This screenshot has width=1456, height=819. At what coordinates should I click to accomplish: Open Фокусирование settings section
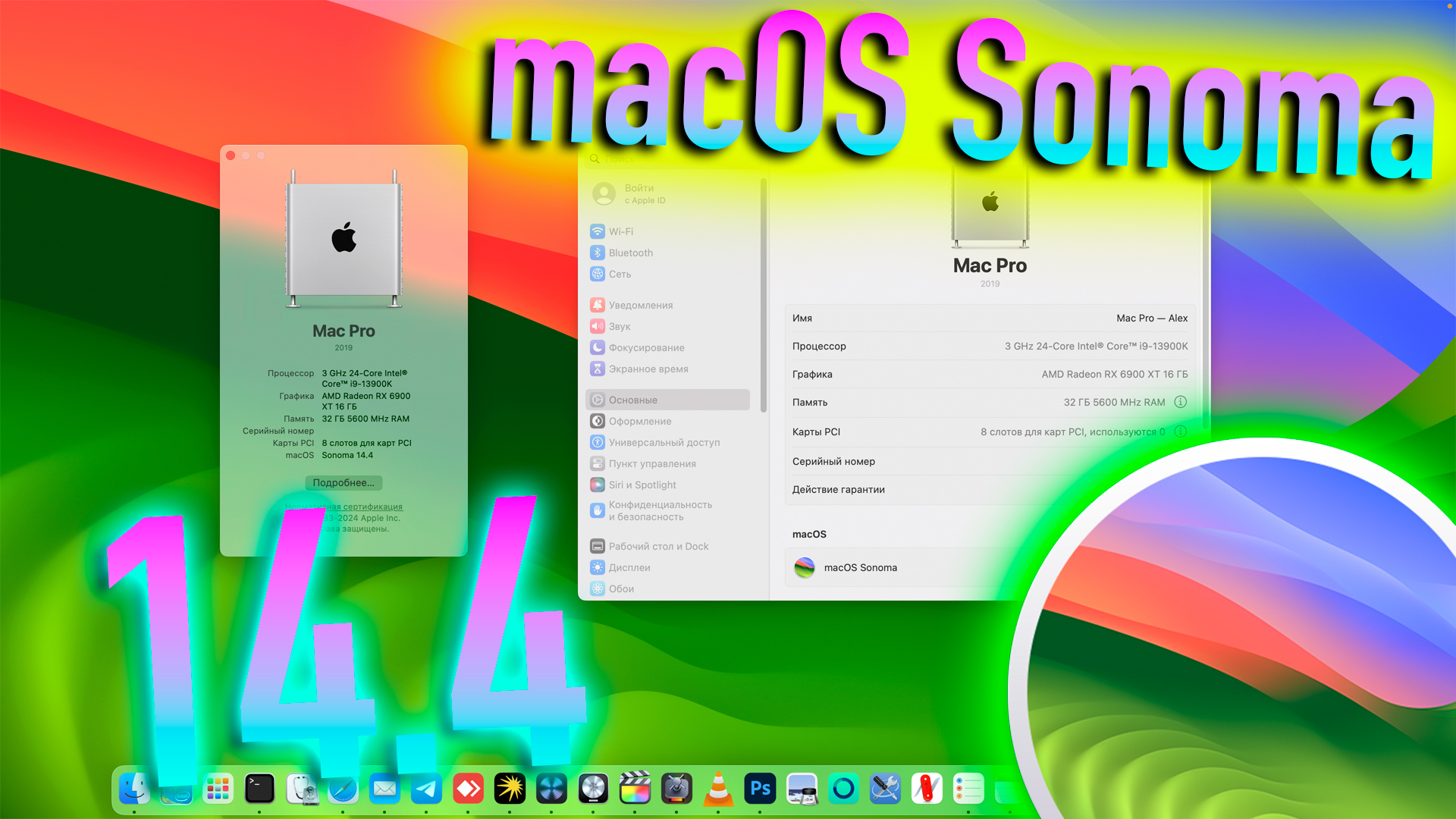pyautogui.click(x=645, y=347)
